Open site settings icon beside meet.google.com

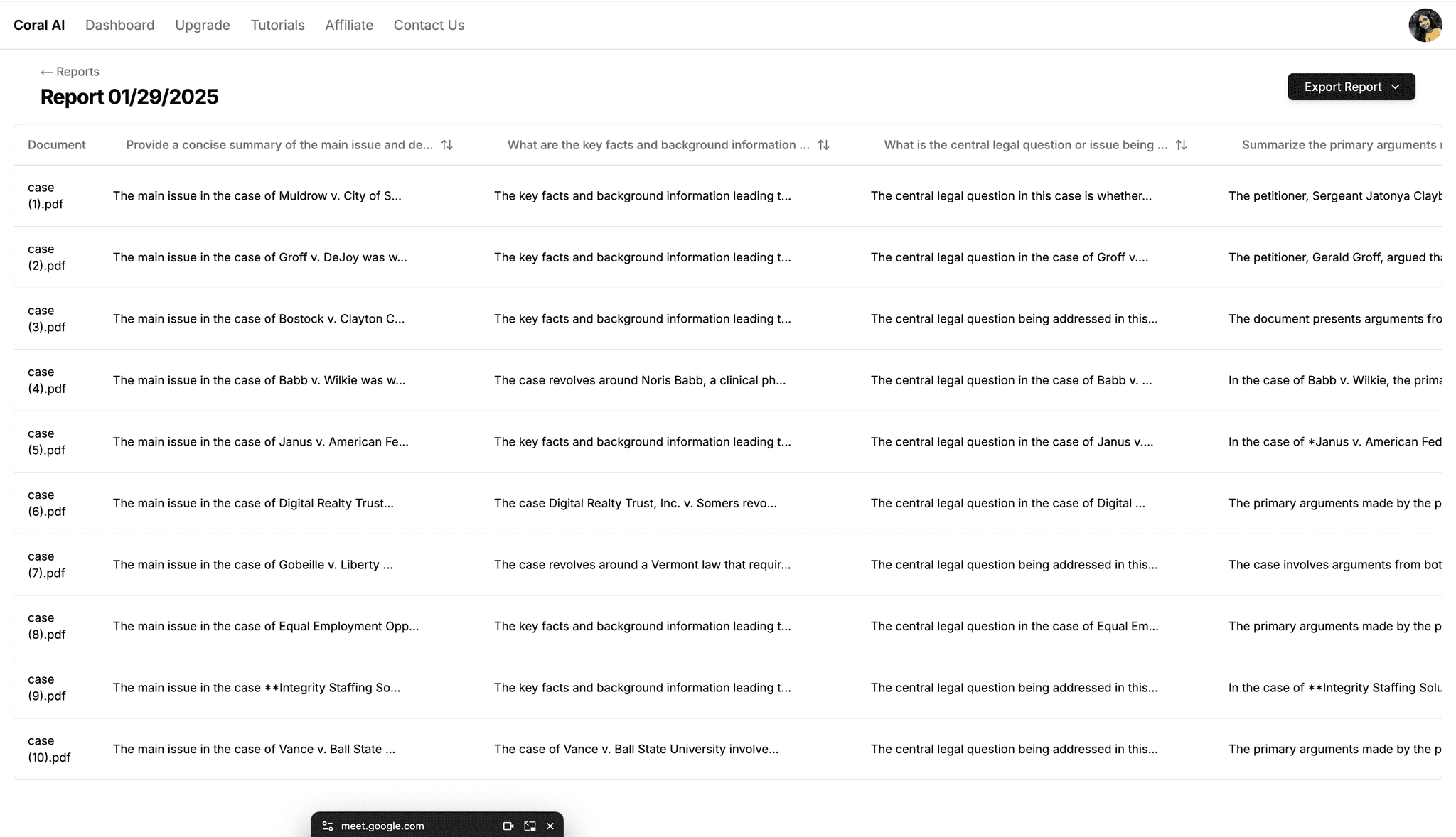pyautogui.click(x=328, y=826)
